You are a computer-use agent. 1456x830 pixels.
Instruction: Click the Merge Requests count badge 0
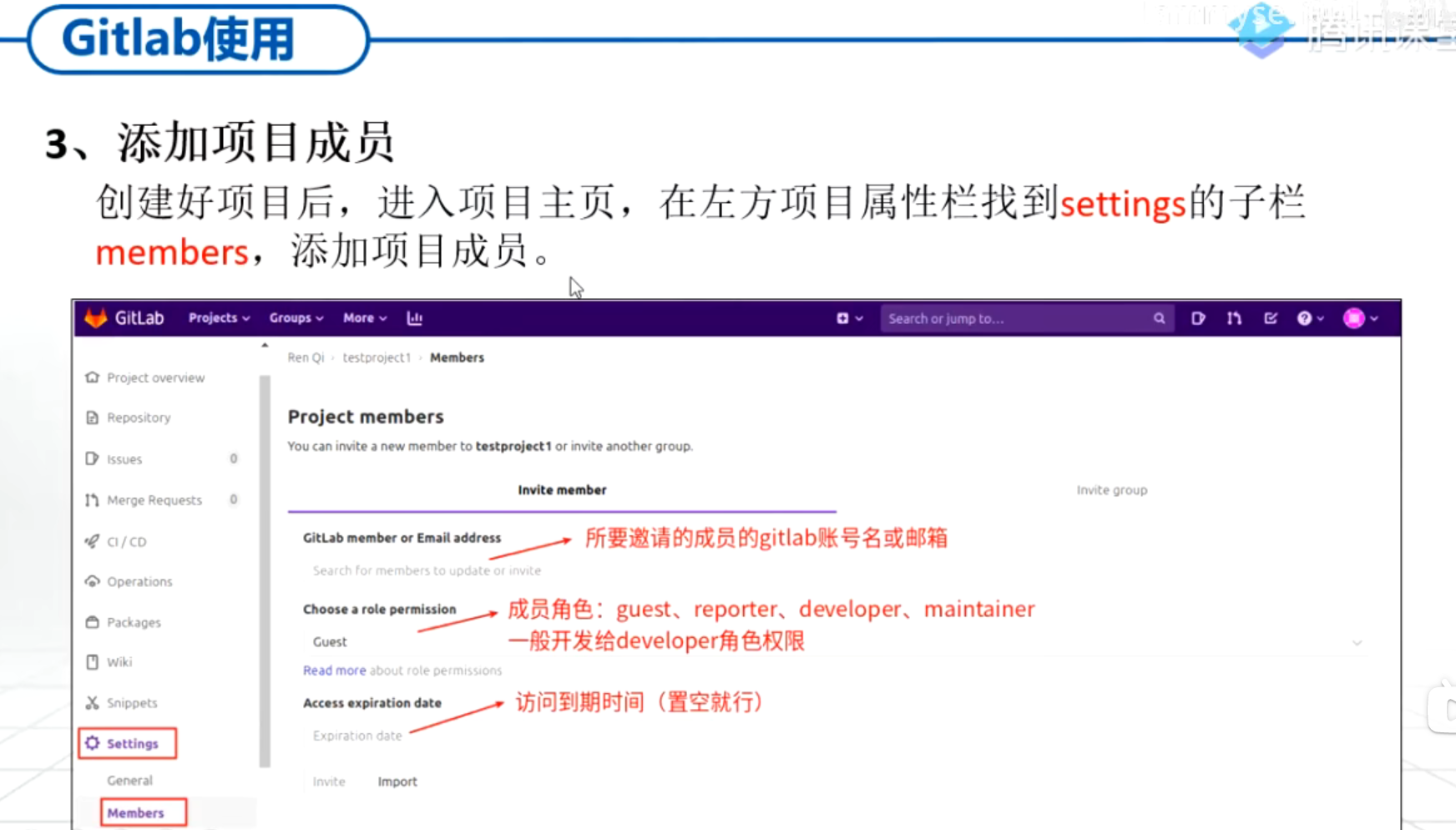[x=234, y=499]
